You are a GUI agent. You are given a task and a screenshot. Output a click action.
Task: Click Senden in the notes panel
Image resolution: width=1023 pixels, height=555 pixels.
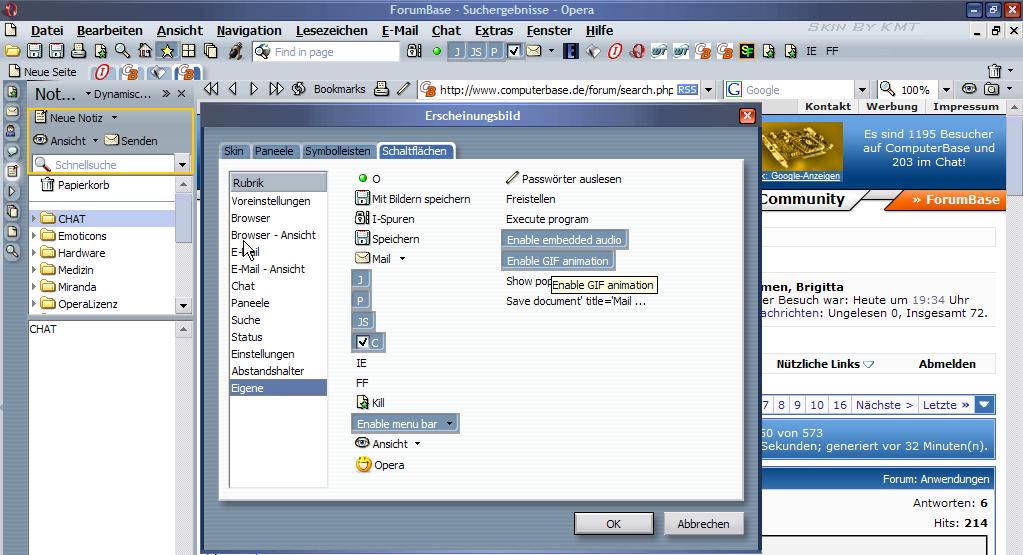coord(132,140)
